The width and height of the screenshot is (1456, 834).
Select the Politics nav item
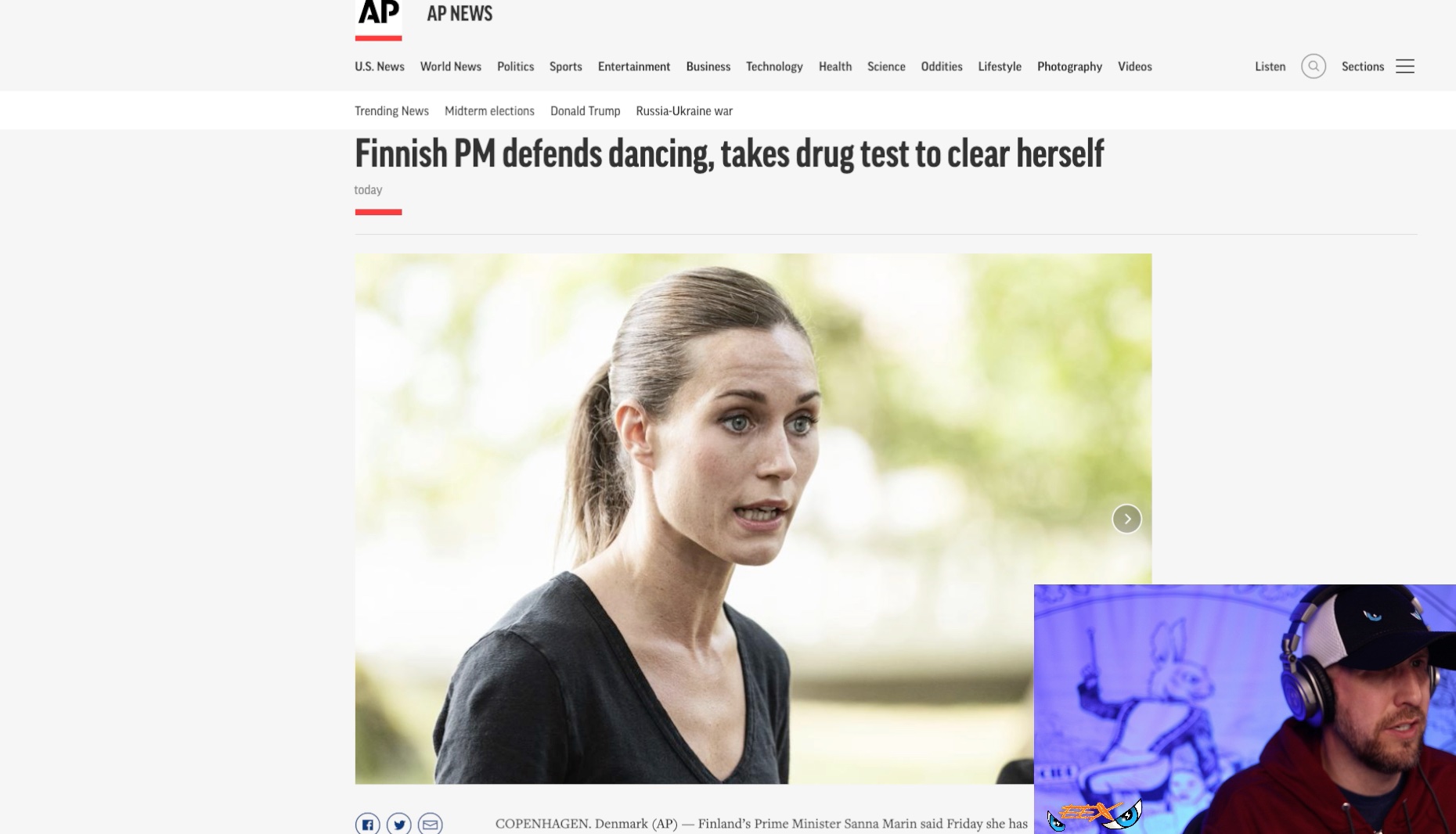pyautogui.click(x=516, y=67)
